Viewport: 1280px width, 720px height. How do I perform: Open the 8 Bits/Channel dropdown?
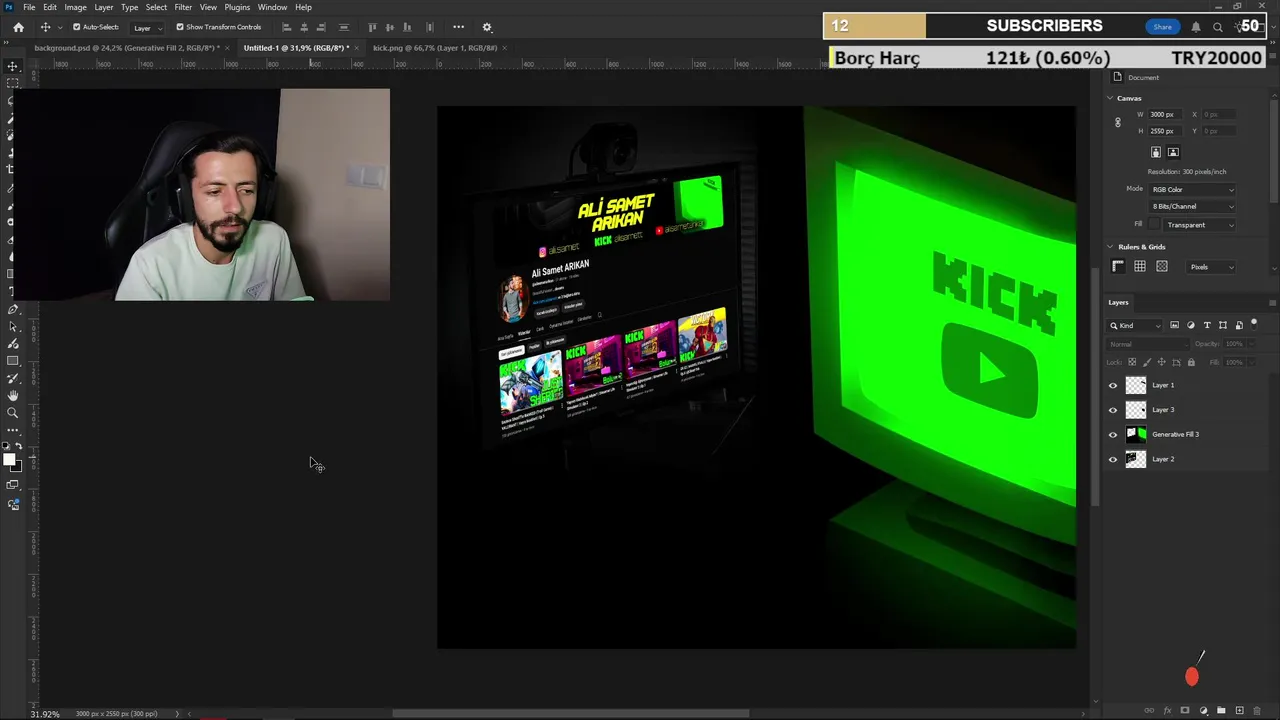(x=1192, y=206)
